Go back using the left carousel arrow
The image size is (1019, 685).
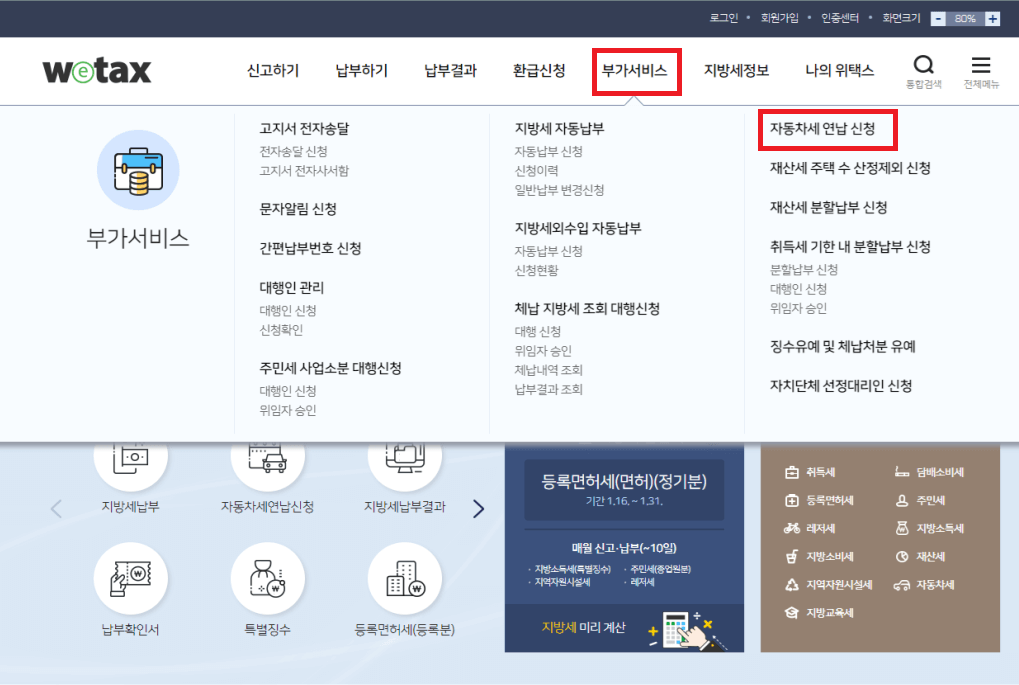pos(55,508)
